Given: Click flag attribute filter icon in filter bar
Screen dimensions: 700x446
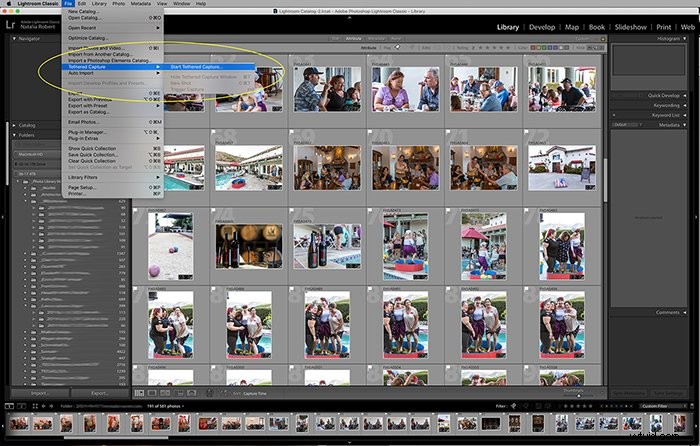Looking at the screenshot, I should click(397, 47).
